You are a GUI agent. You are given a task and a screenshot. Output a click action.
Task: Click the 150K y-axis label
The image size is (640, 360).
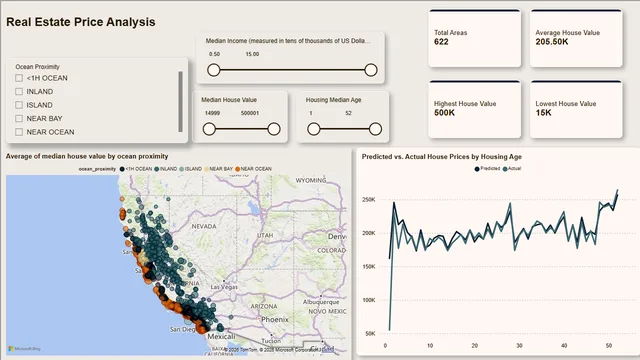pos(369,267)
